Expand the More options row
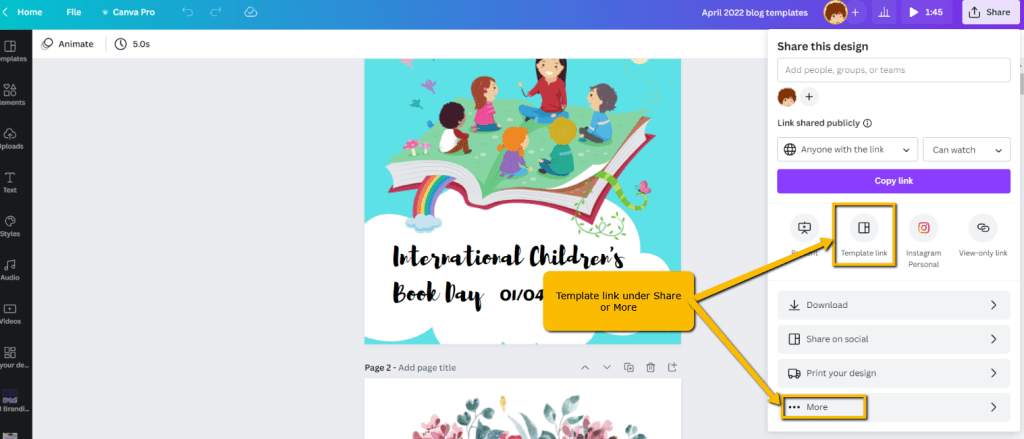The width and height of the screenshot is (1024, 439). 893,407
